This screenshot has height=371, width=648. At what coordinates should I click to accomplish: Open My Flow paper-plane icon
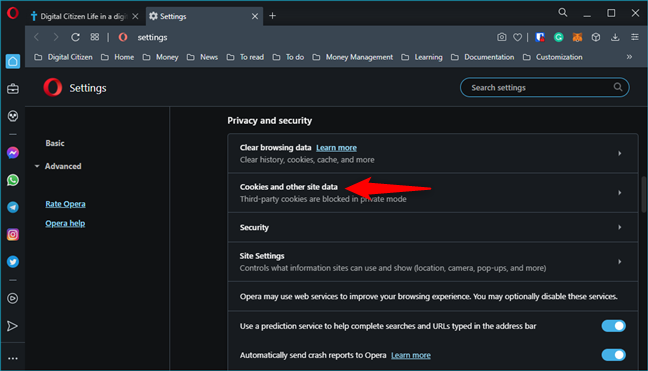[x=12, y=326]
